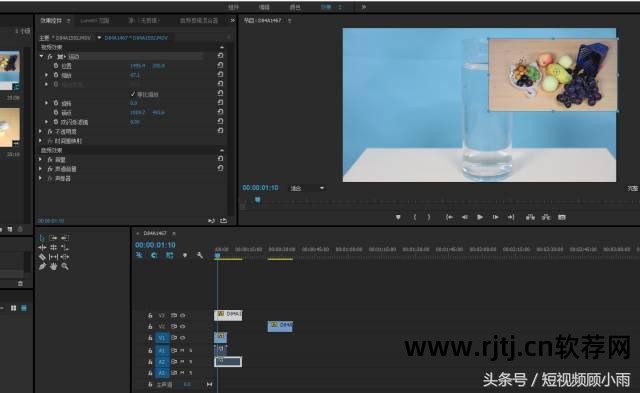
Task: Toggle the V3 track output eye
Action: coord(183,315)
